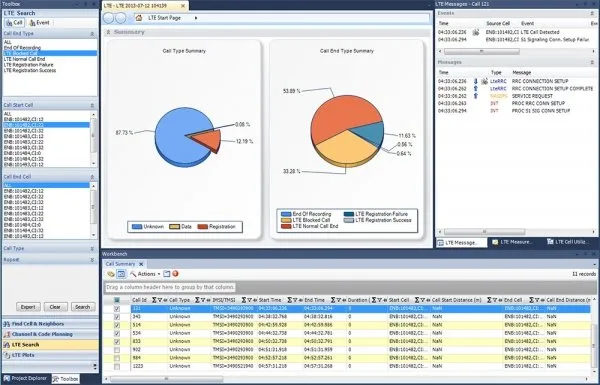This screenshot has width=600, height=385.
Task: Click the Clear button
Action: pyautogui.click(x=55, y=307)
